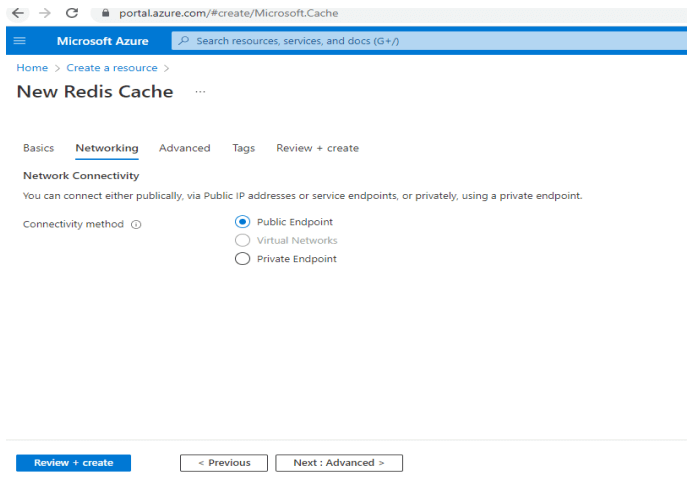Click the breadcrumb chevron after Create a resource

[166, 68]
